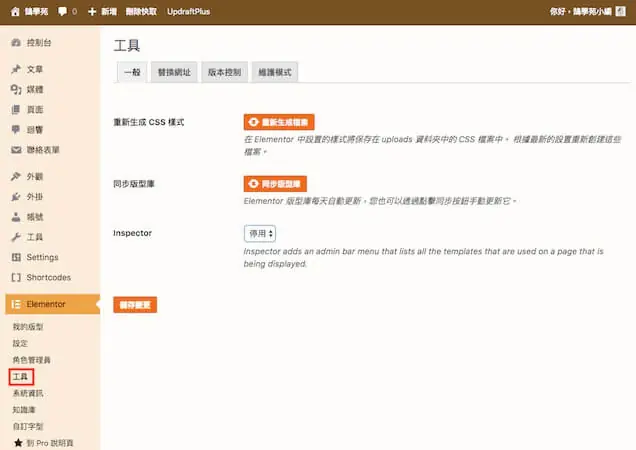The image size is (636, 450).
Task: Click the star icon for Pro help
Action: pos(18,443)
